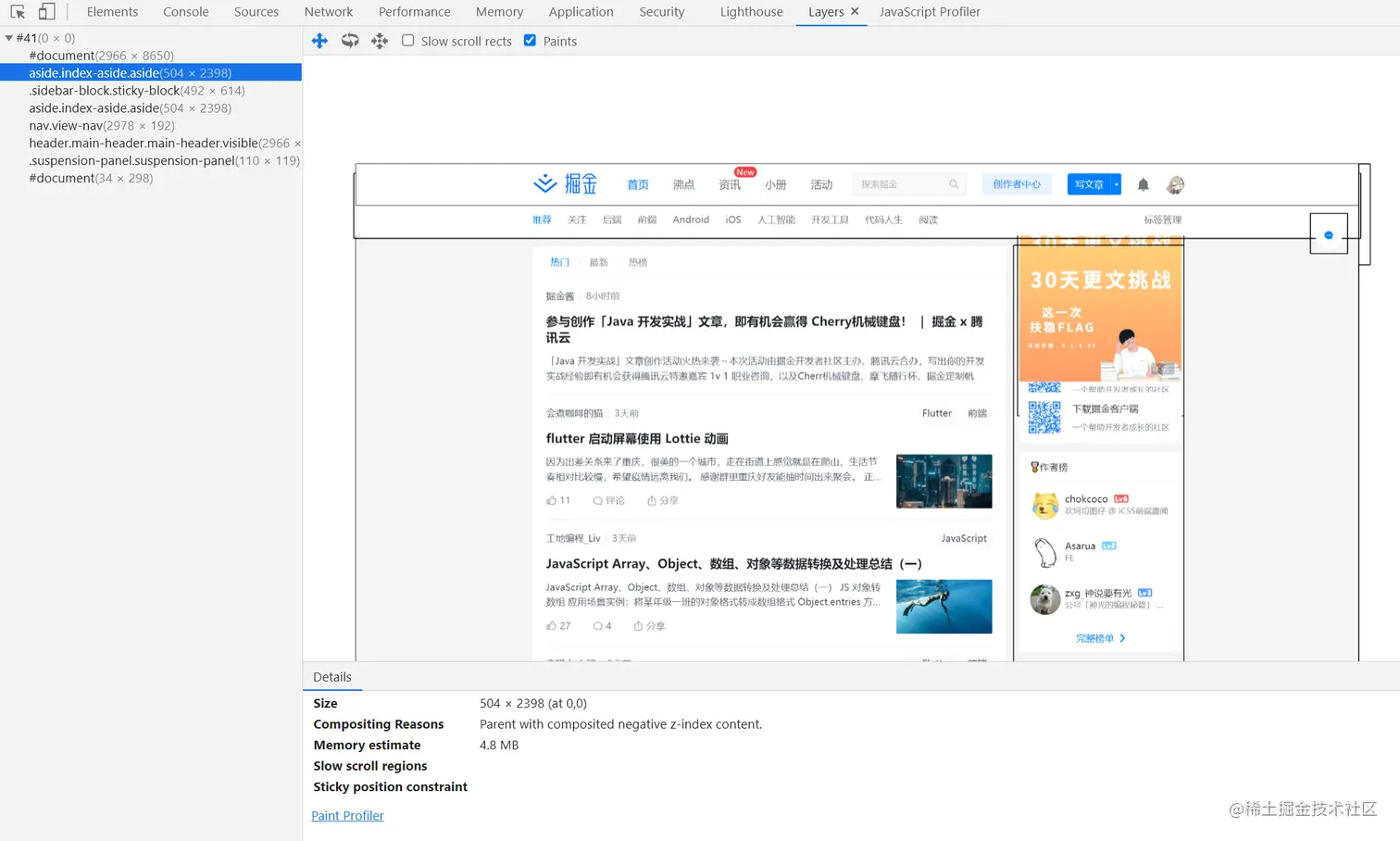Uncheck the Paints checkbox
The height and width of the screenshot is (841, 1400).
(530, 41)
